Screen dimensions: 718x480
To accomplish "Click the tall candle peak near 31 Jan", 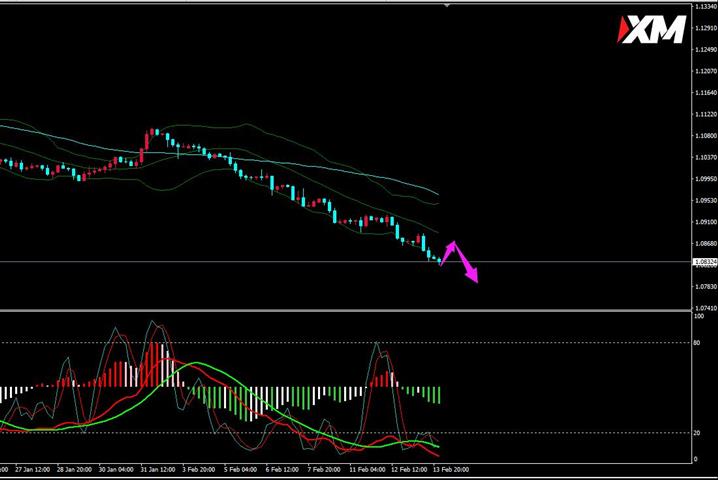I will pyautogui.click(x=152, y=132).
